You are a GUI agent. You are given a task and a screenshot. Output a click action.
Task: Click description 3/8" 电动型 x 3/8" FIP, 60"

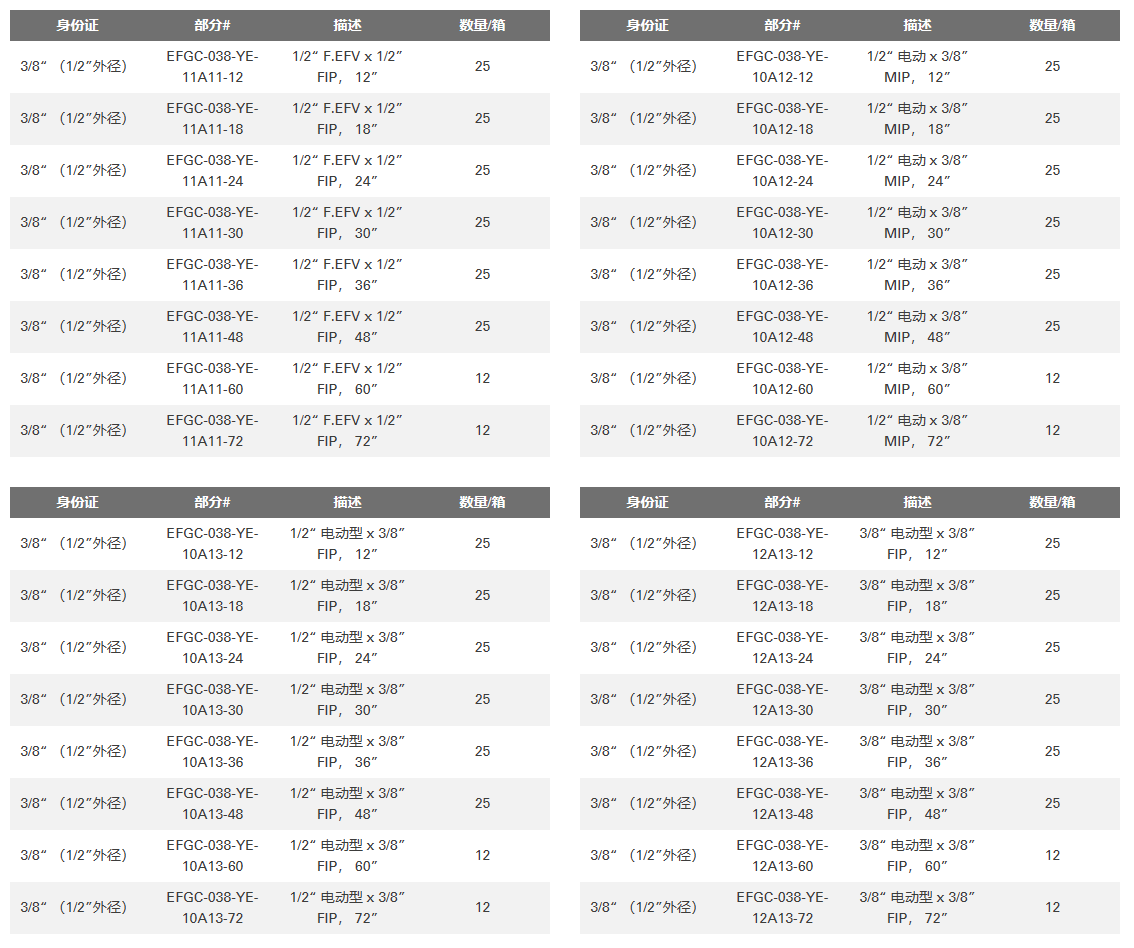pyautogui.click(x=917, y=856)
